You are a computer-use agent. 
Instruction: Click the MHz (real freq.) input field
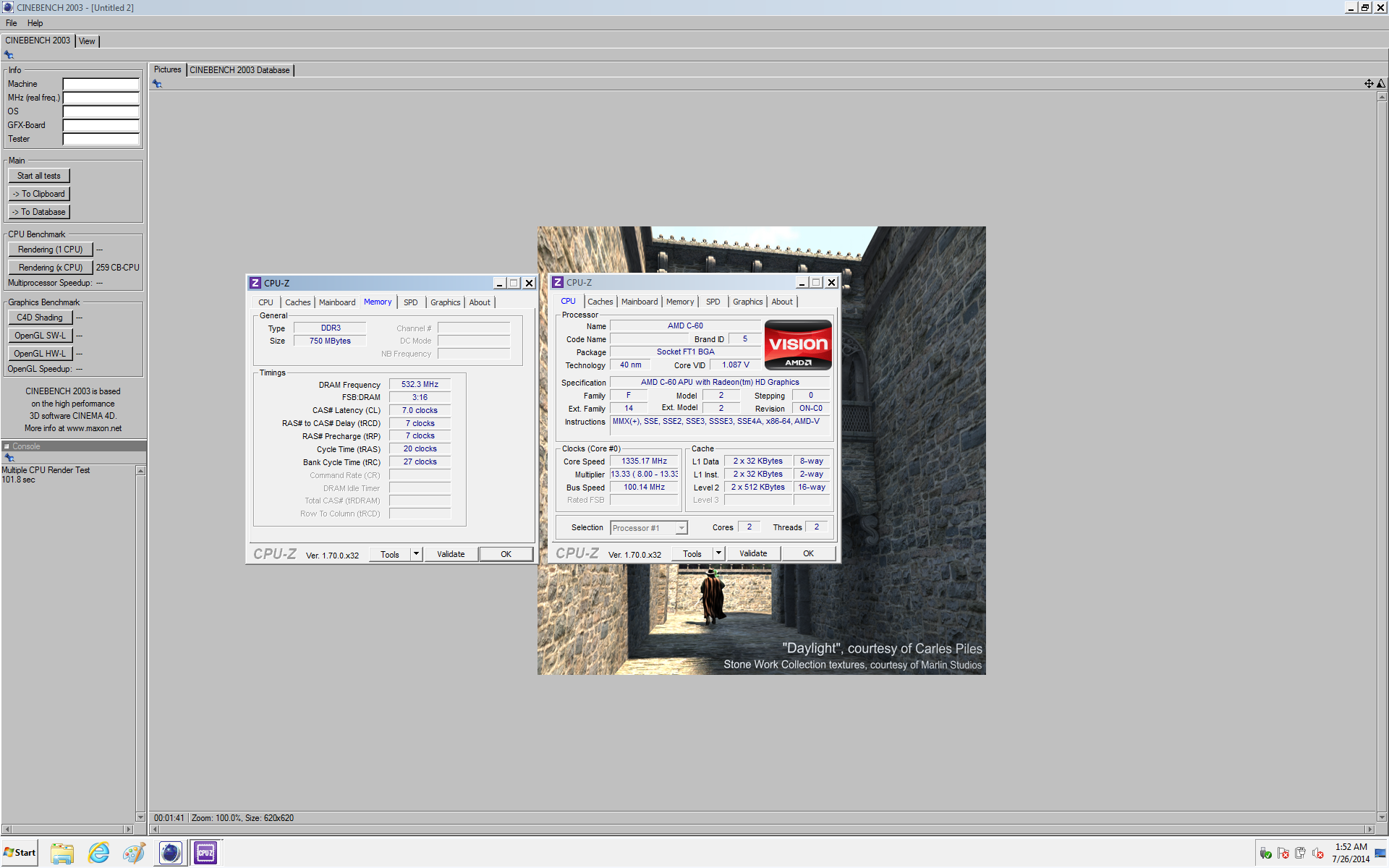(x=101, y=98)
